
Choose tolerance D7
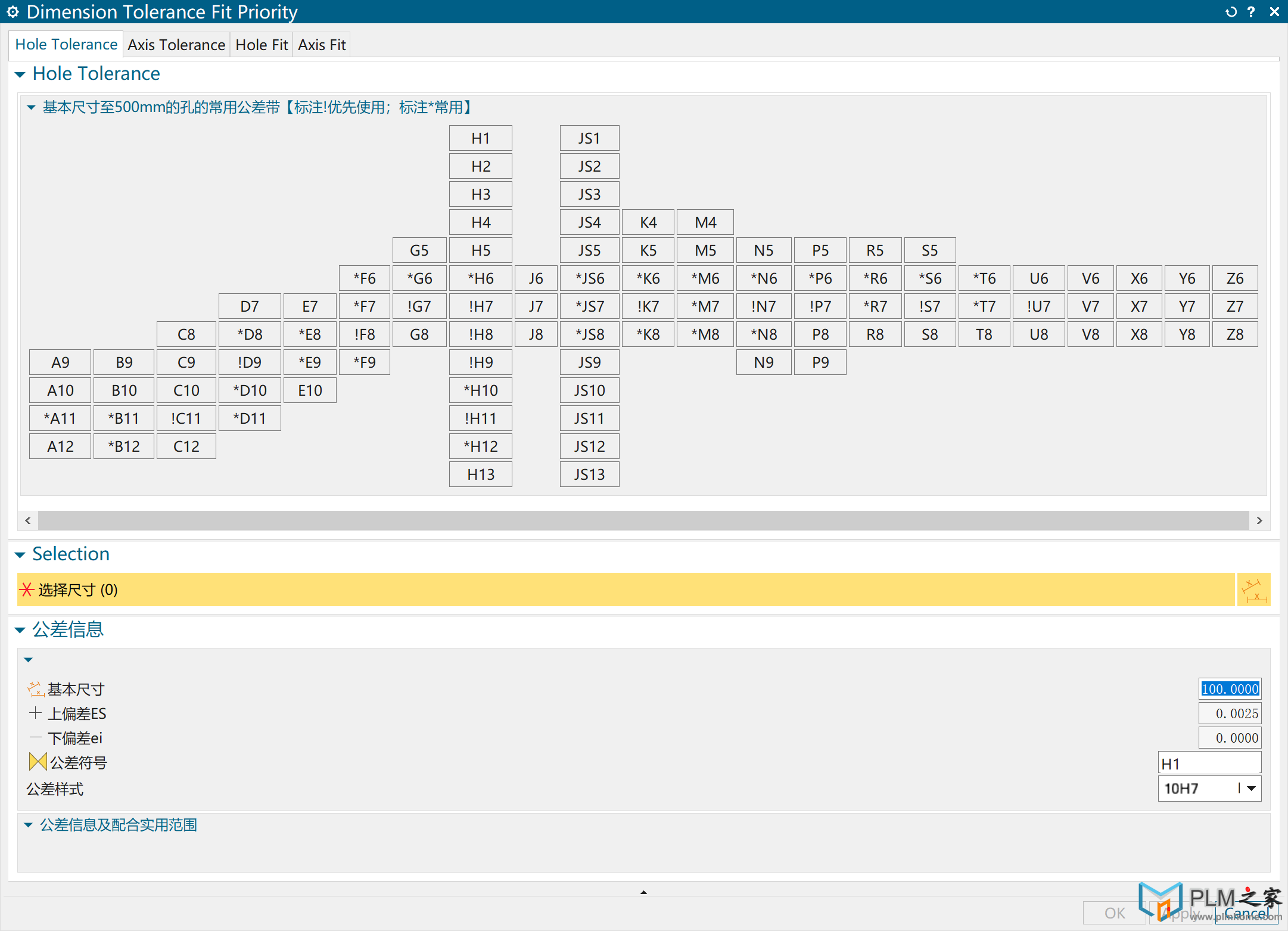coord(249,306)
